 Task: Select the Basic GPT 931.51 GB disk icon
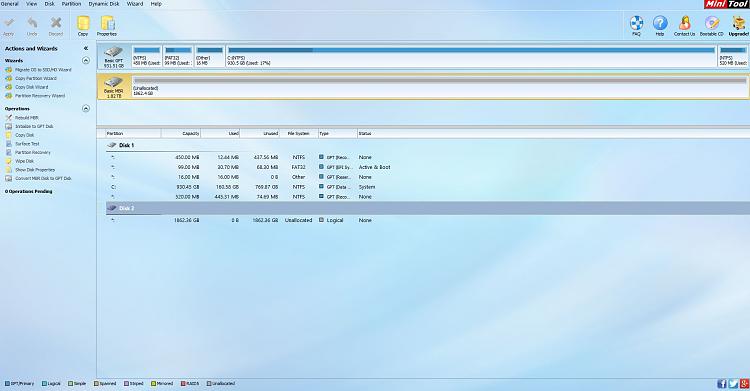[113, 57]
